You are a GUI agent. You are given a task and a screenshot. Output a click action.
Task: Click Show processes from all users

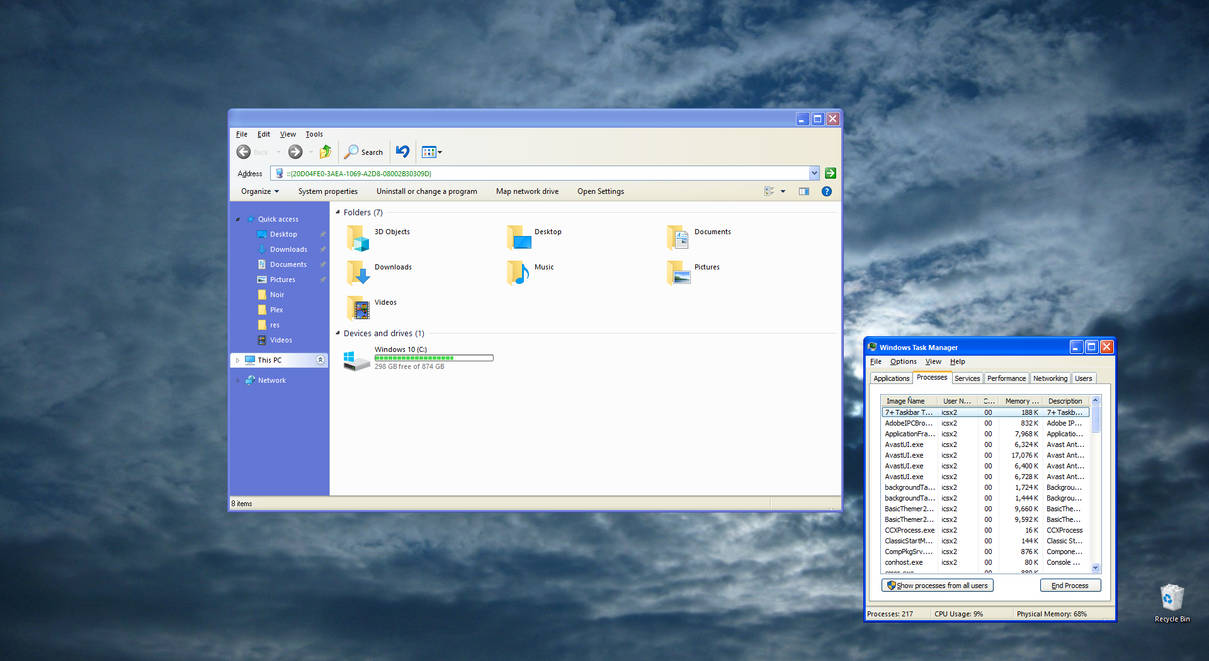[937, 585]
